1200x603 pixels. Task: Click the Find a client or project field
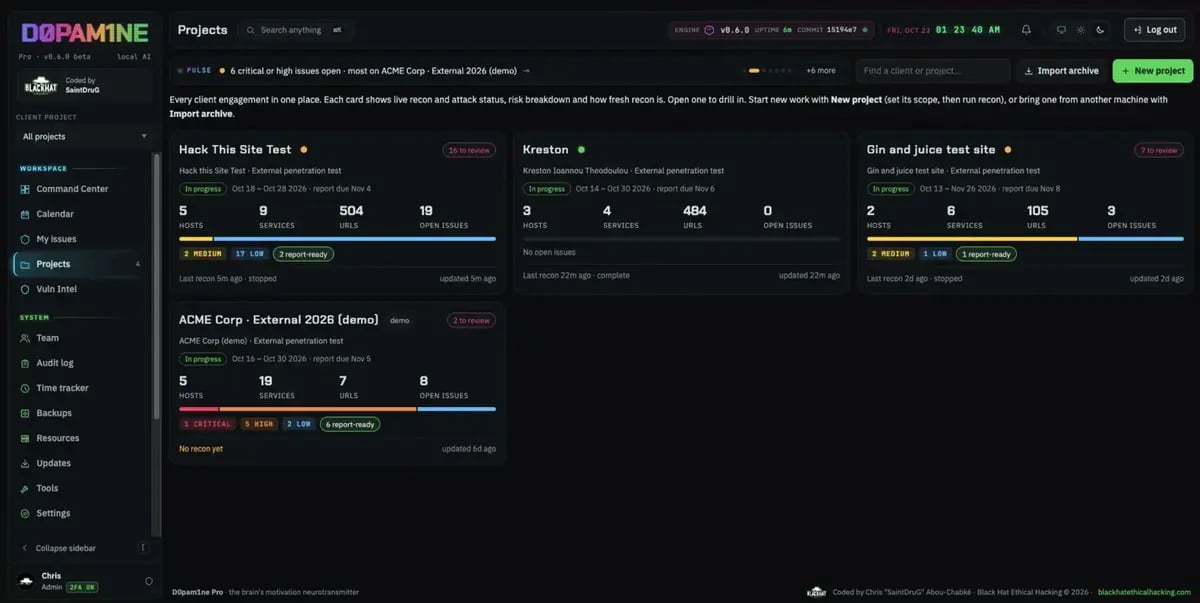(x=933, y=71)
